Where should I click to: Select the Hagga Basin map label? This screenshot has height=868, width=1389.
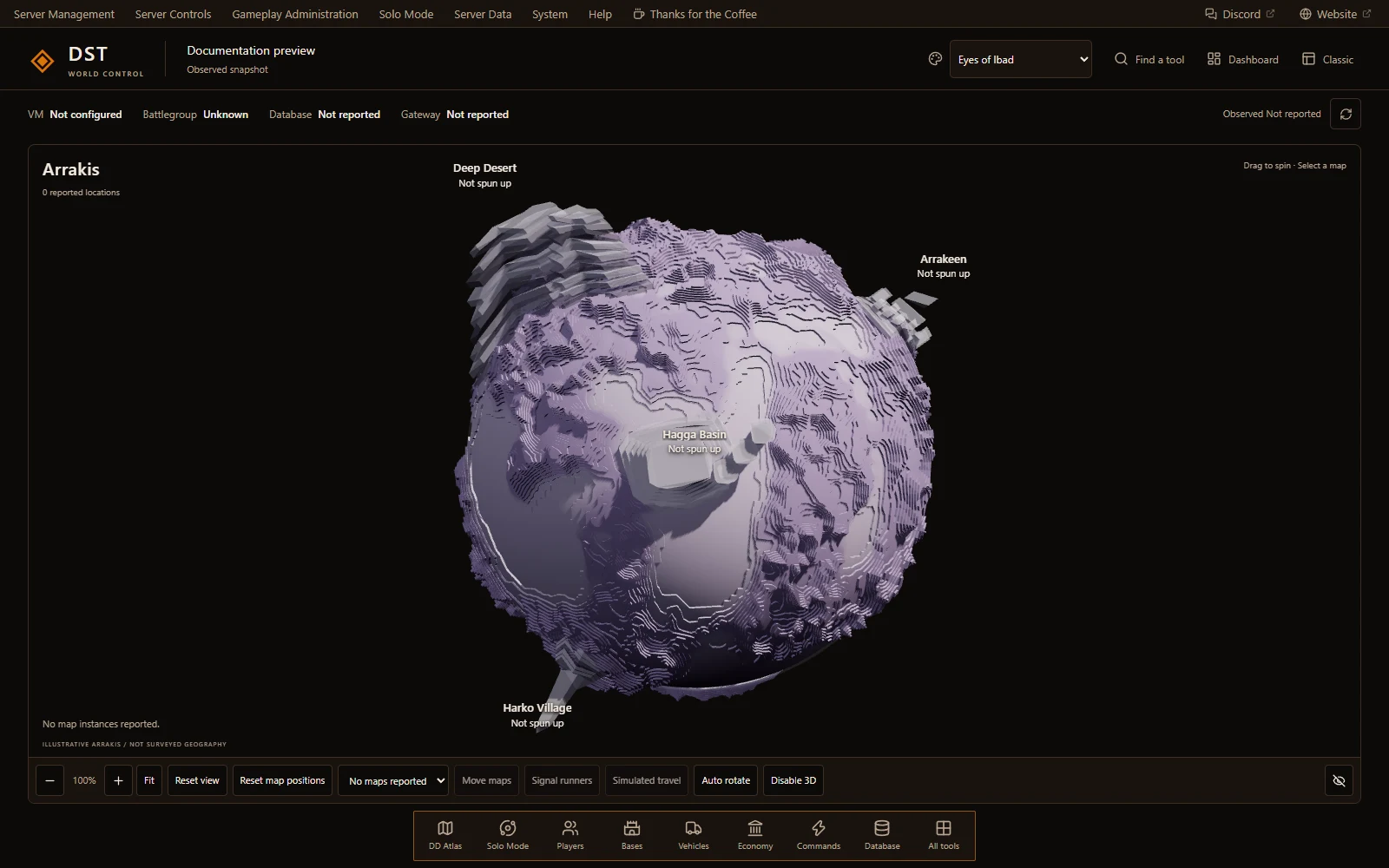click(x=694, y=441)
